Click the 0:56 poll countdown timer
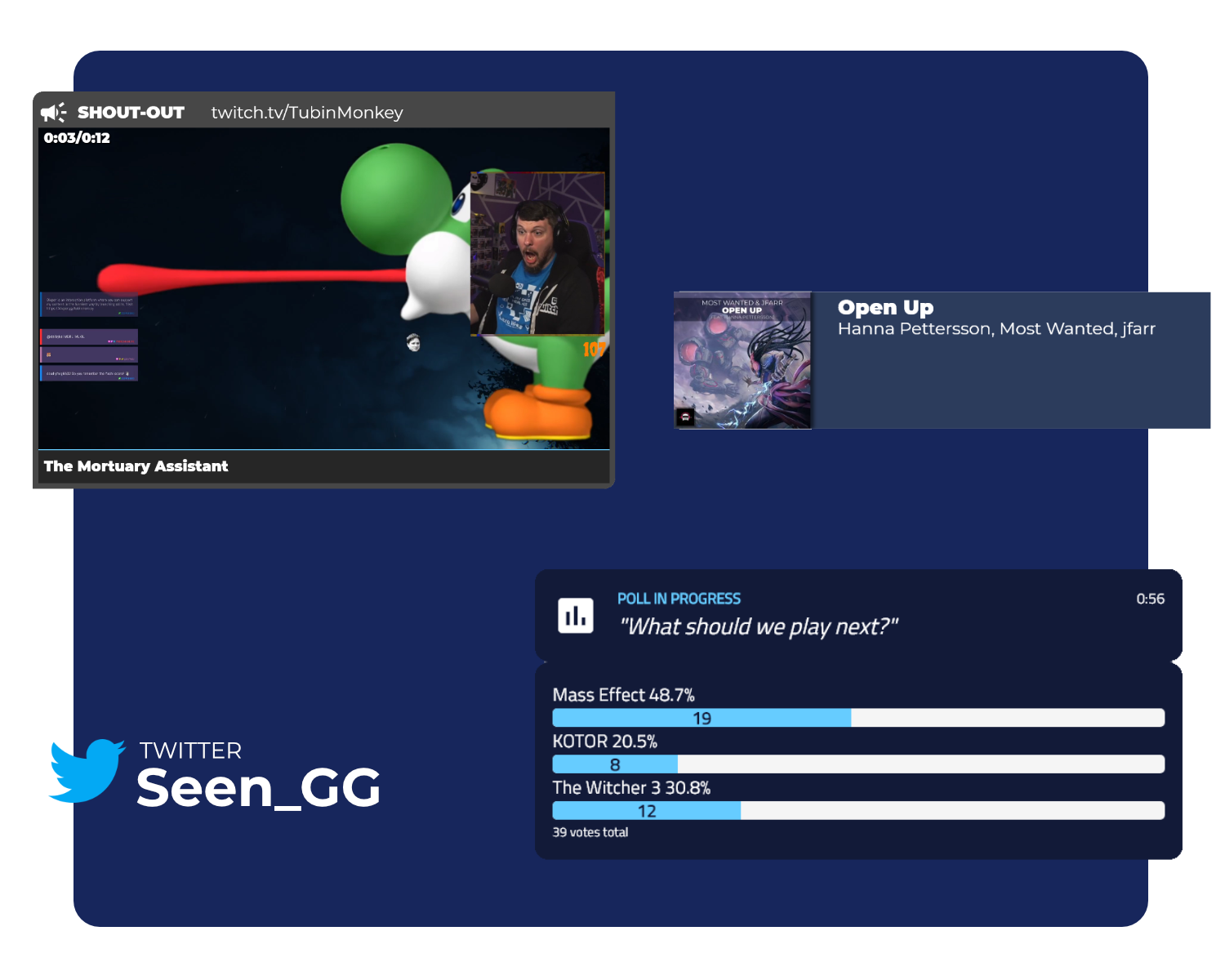1225x980 pixels. coord(1150,599)
